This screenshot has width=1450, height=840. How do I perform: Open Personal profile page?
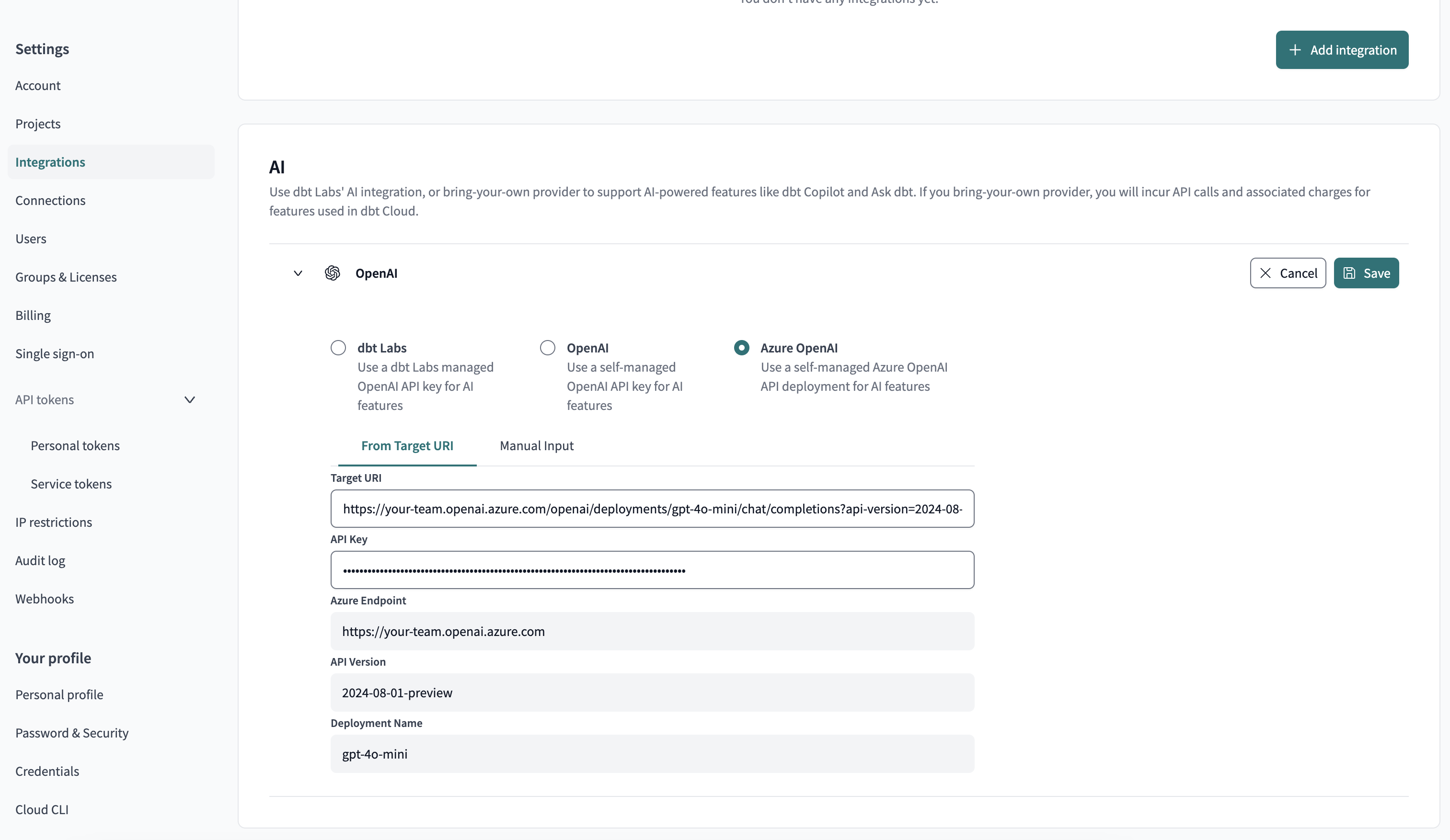(x=59, y=694)
